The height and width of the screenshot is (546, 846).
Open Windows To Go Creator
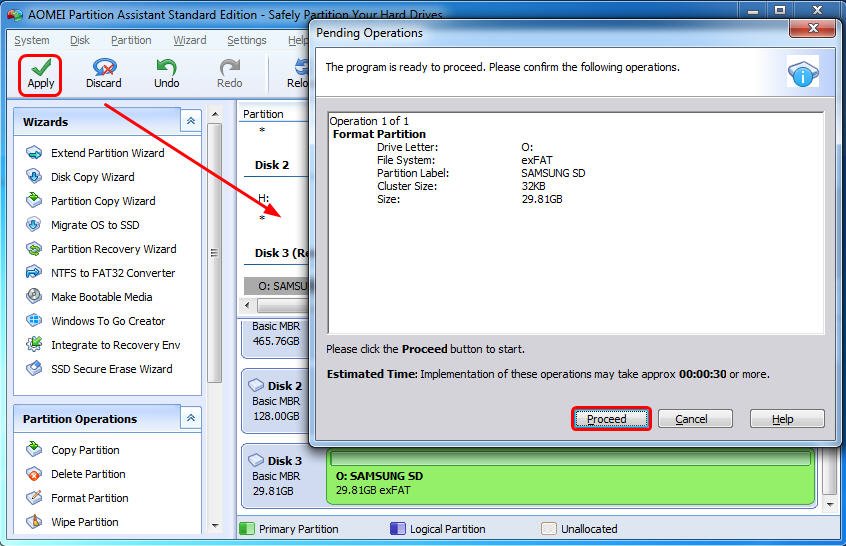coord(108,321)
